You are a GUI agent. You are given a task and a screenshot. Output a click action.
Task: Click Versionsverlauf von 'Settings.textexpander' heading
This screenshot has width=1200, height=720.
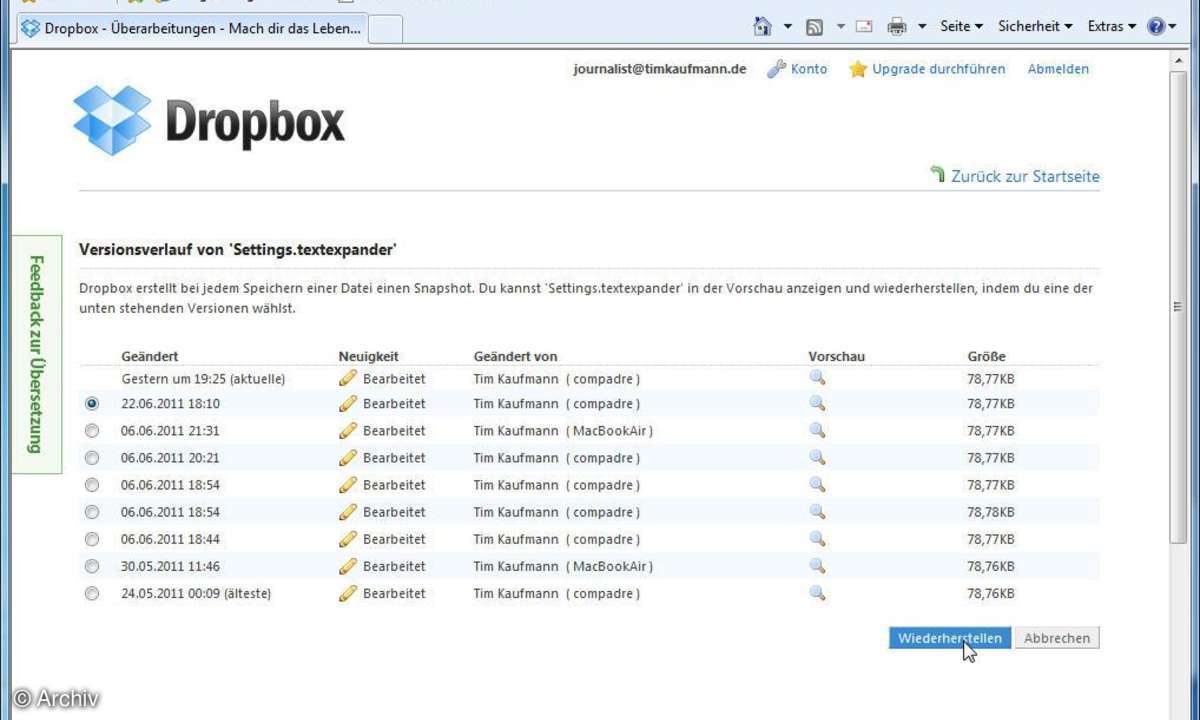[x=238, y=249]
